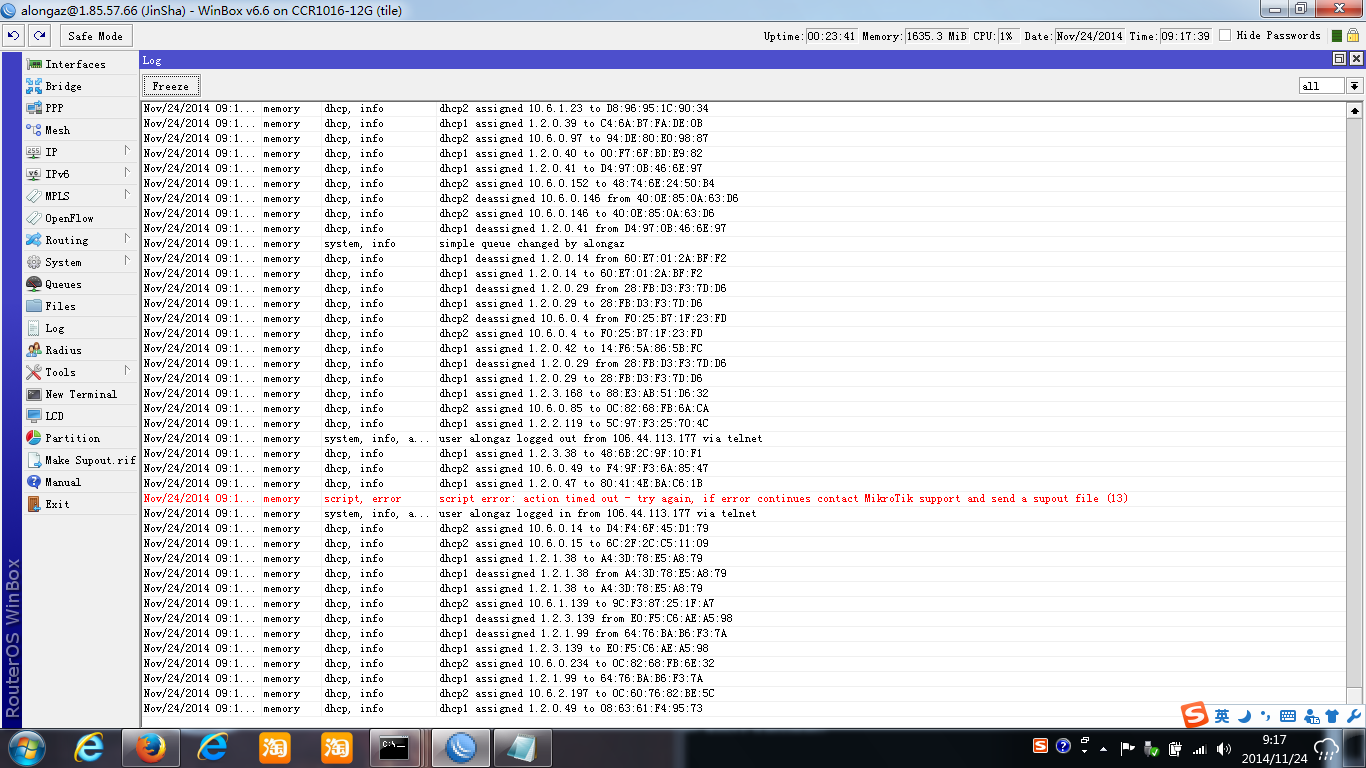1366x768 pixels.
Task: Enable the Hide Passwords checkbox
Action: (x=1225, y=36)
